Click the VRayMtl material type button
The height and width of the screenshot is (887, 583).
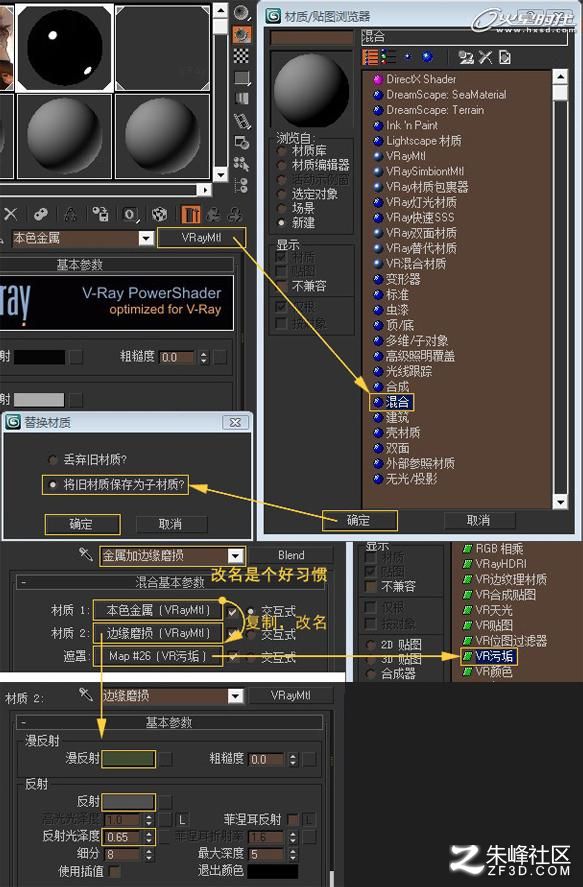(201, 238)
